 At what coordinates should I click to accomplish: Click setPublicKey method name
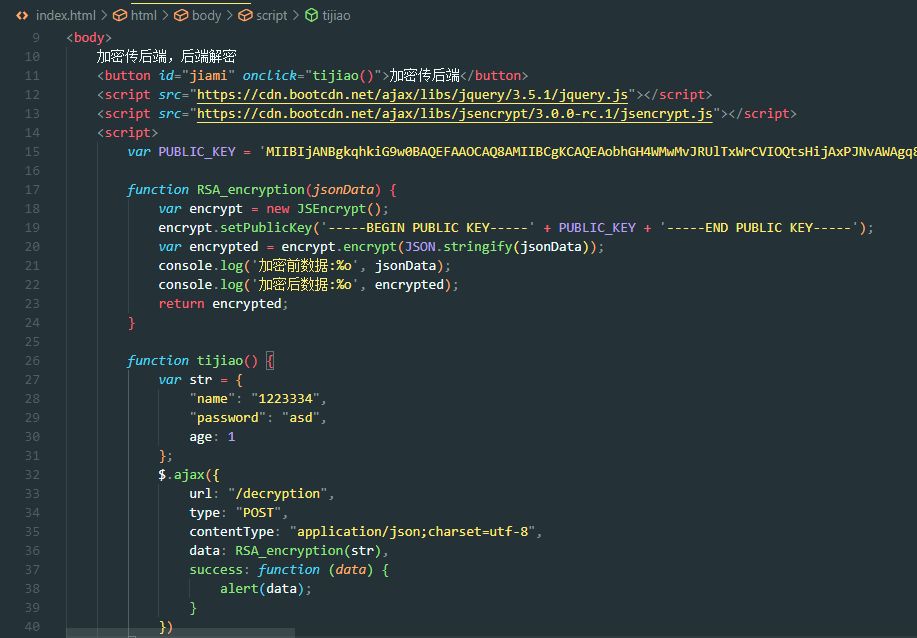266,228
